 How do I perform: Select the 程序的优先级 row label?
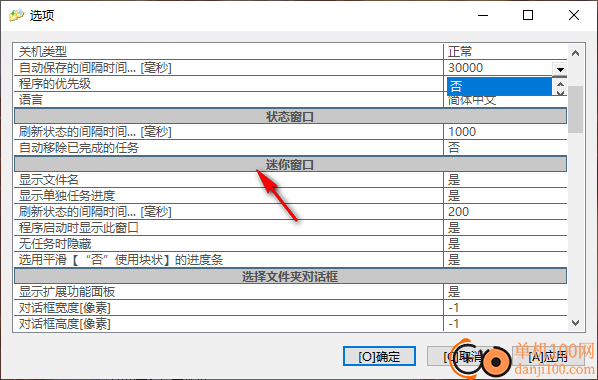click(x=55, y=84)
